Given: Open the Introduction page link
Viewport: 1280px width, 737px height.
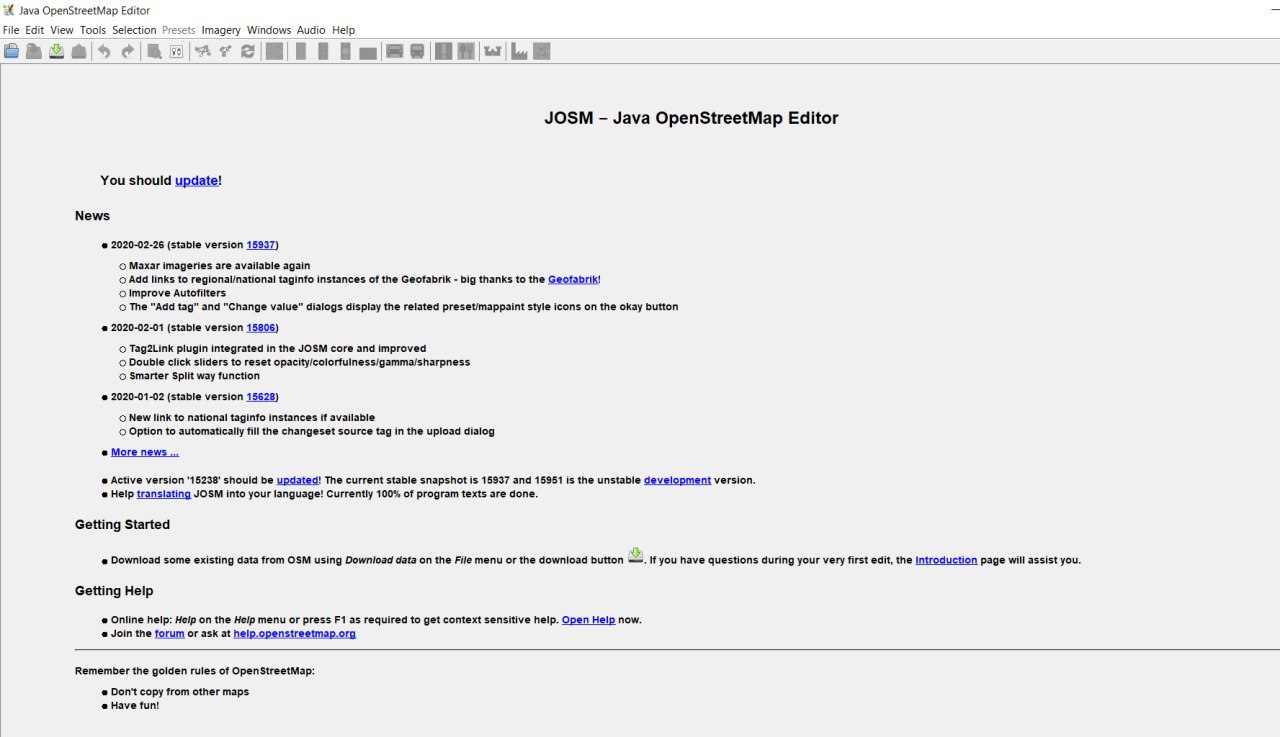Looking at the screenshot, I should [x=946, y=560].
